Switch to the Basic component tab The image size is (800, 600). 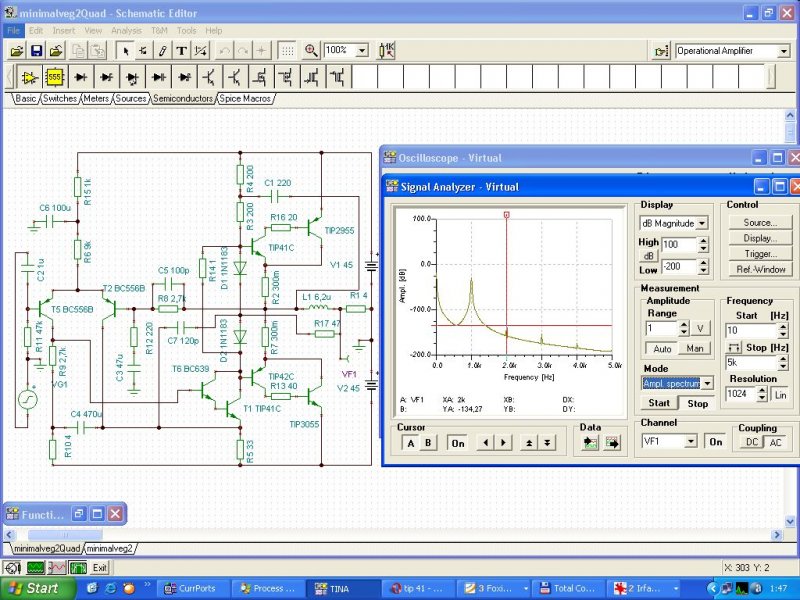pos(26,98)
